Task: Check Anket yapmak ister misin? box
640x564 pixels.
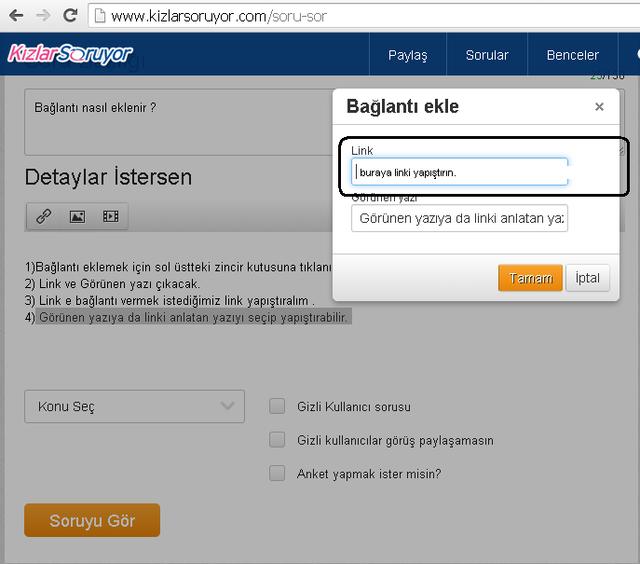Action: click(277, 473)
